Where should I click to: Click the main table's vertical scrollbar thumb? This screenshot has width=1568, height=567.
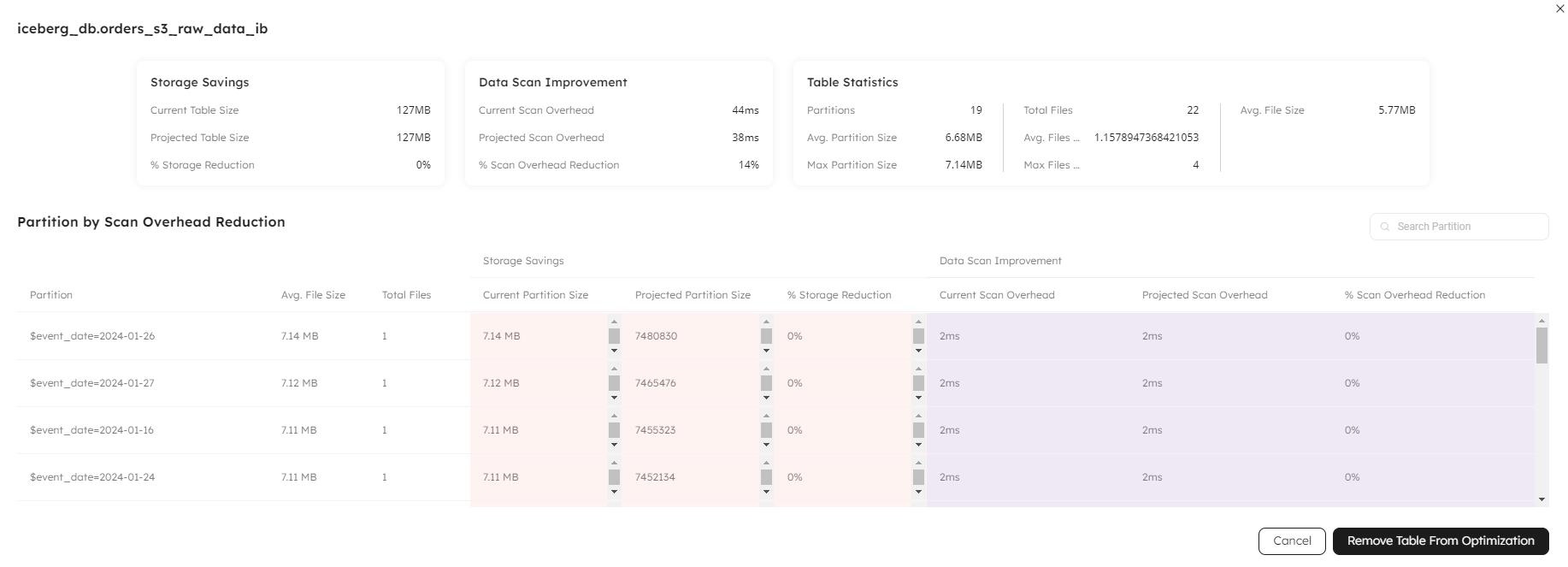coord(1541,346)
